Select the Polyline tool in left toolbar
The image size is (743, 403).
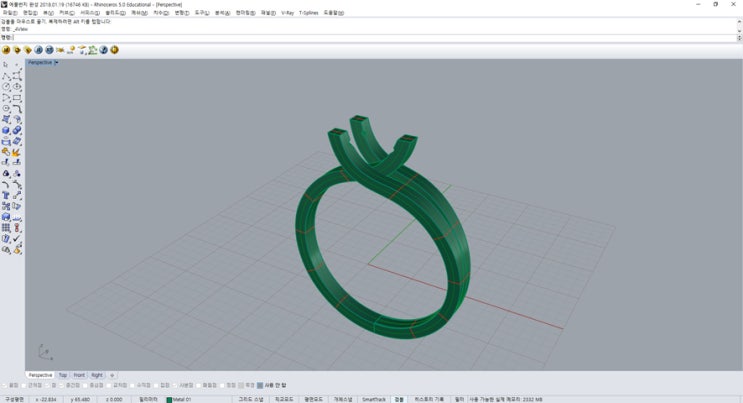point(6,76)
